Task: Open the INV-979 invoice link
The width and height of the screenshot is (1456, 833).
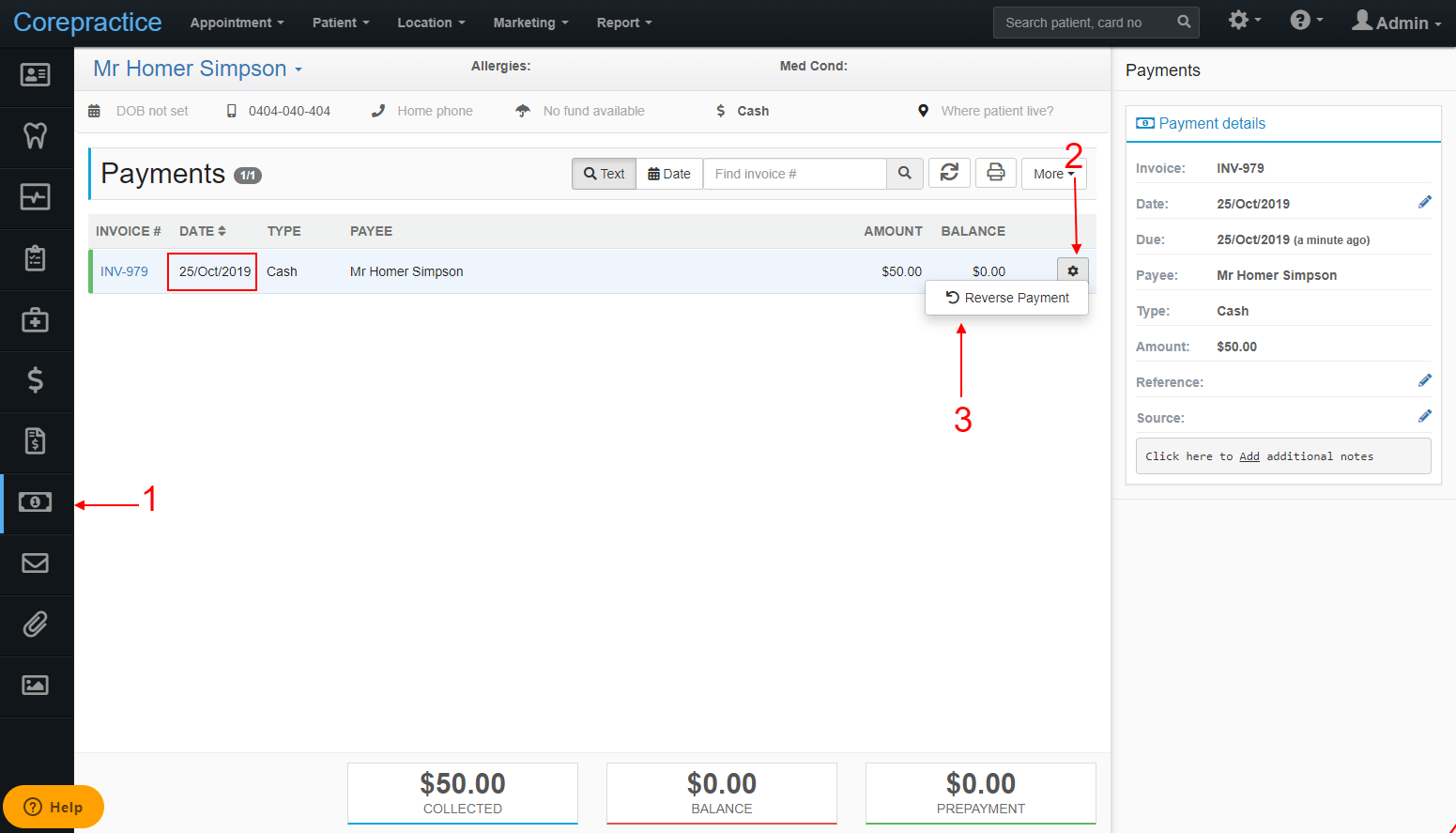Action: click(x=124, y=271)
